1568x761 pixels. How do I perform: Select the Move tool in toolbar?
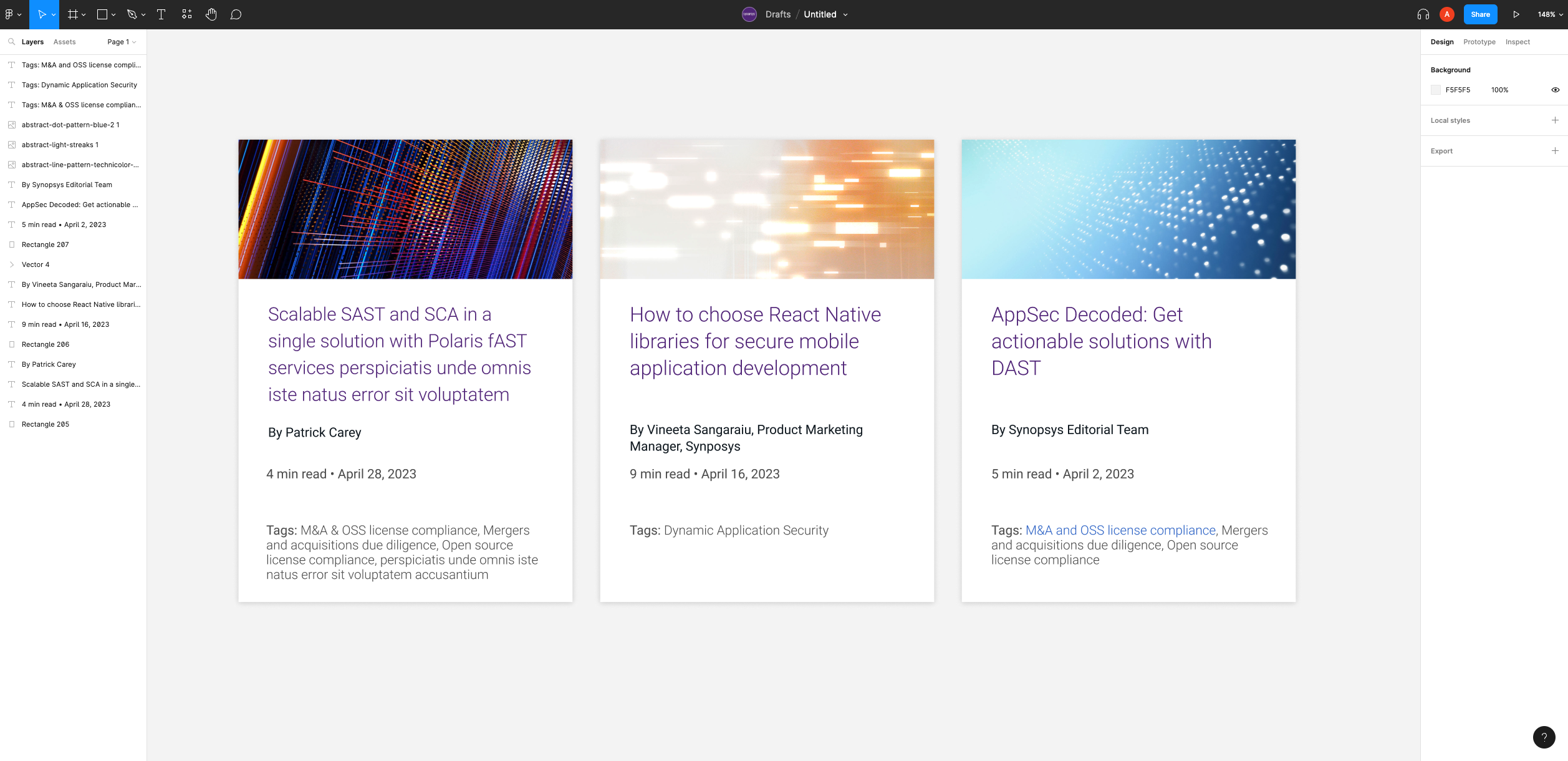pos(41,14)
